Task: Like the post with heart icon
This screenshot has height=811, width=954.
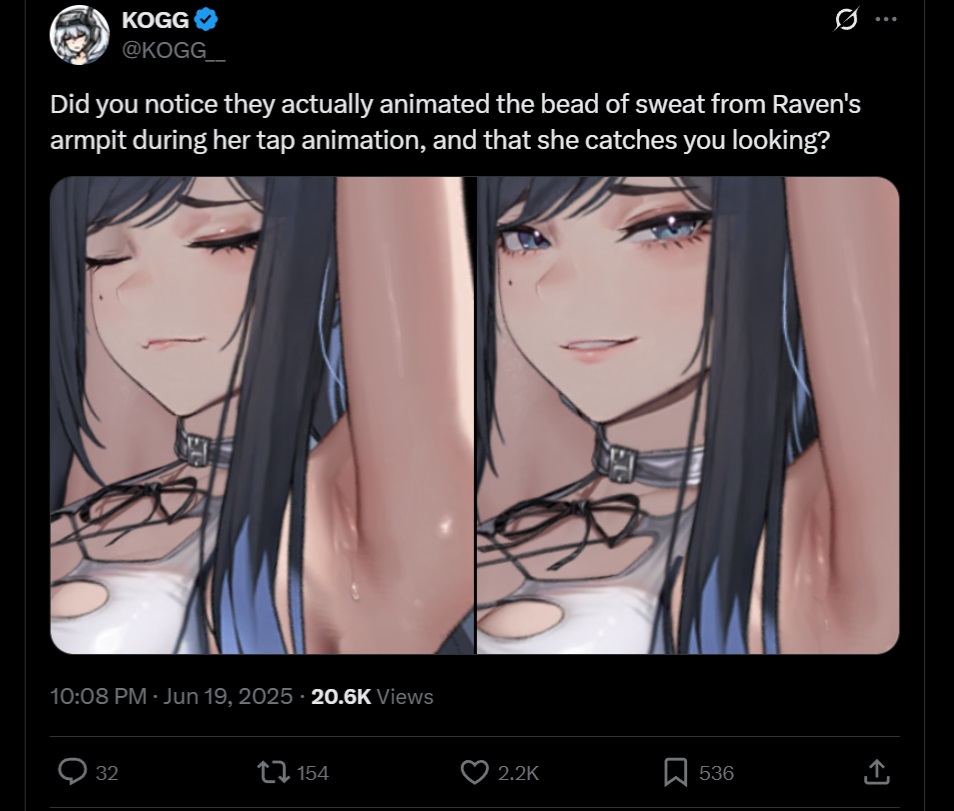Action: click(x=475, y=773)
